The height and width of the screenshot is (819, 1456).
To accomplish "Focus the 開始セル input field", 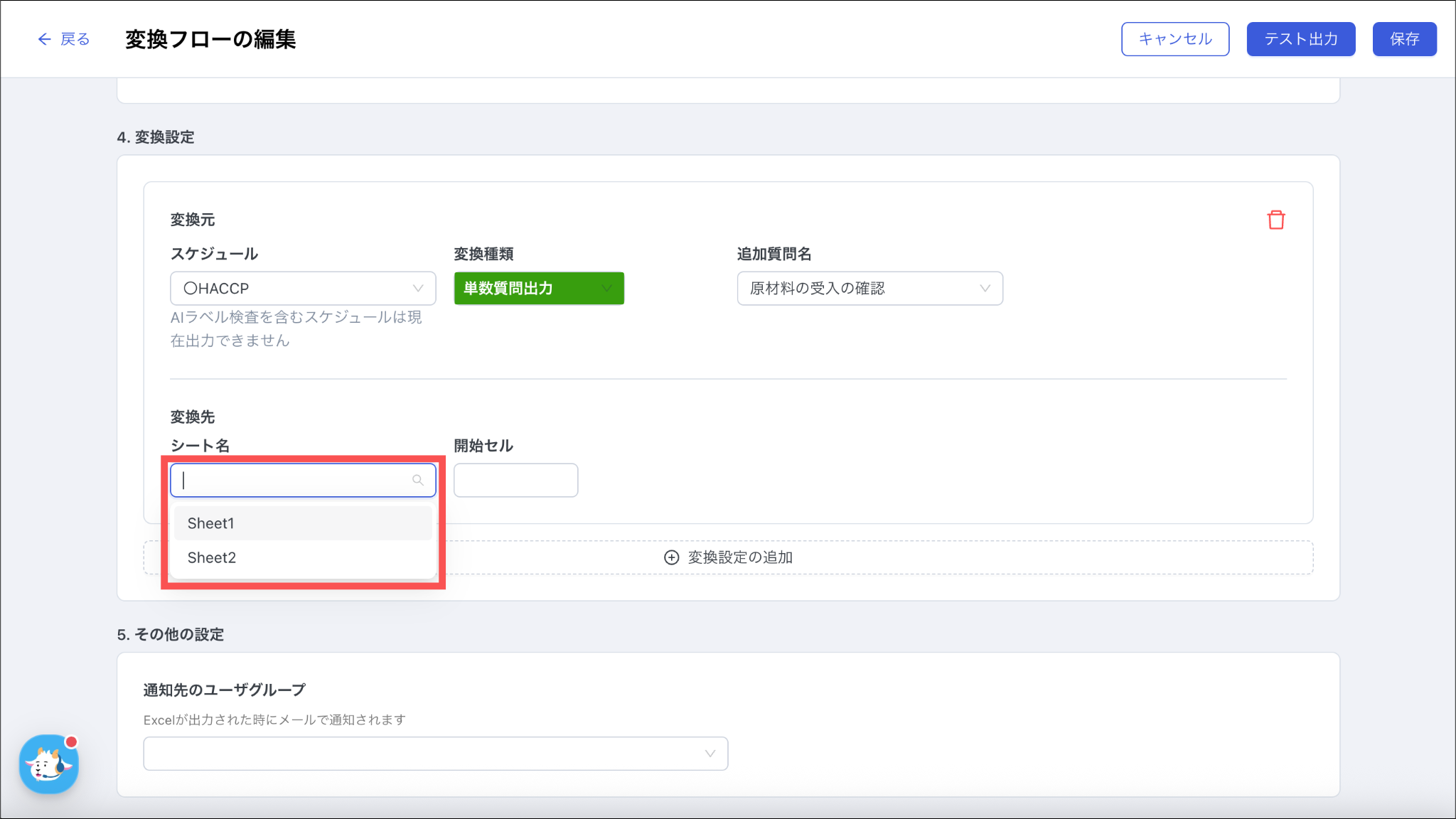I will (515, 480).
